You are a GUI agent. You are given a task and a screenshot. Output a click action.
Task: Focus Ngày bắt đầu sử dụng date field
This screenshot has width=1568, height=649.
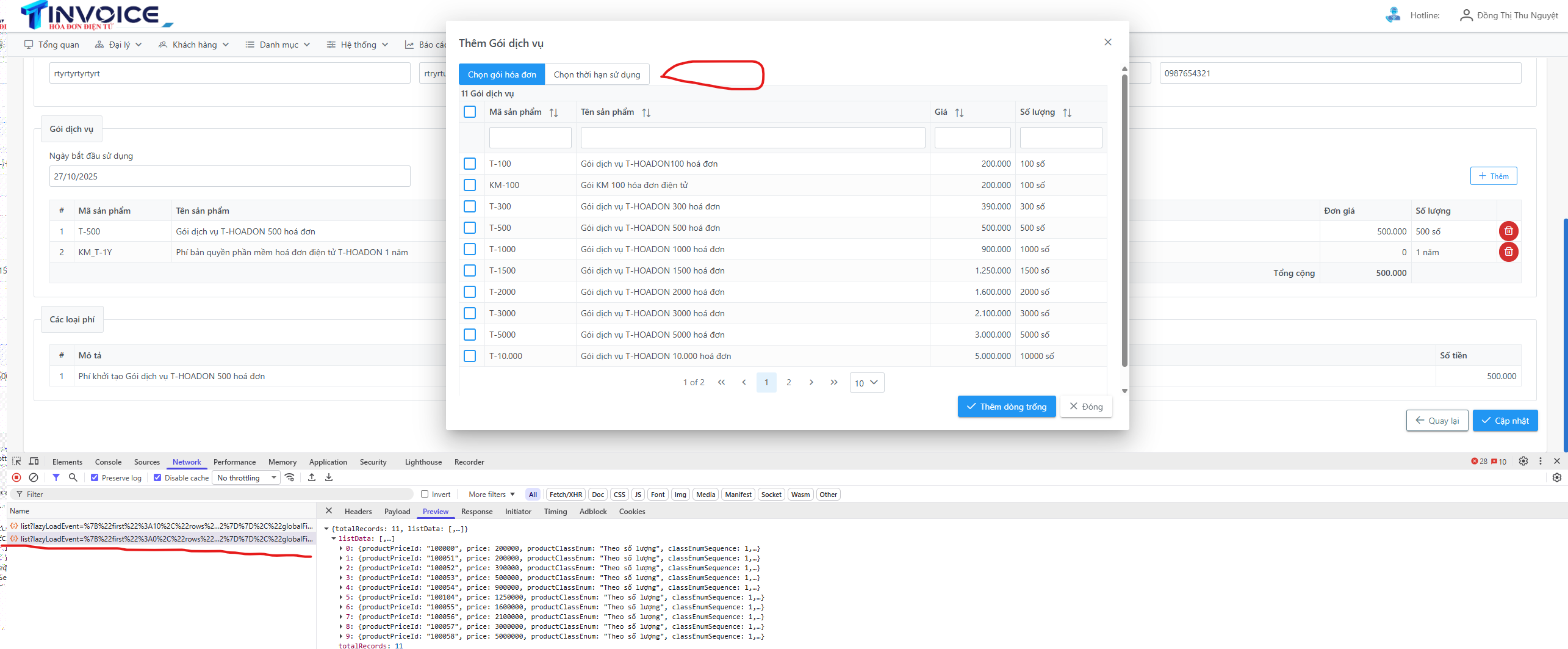click(x=229, y=176)
